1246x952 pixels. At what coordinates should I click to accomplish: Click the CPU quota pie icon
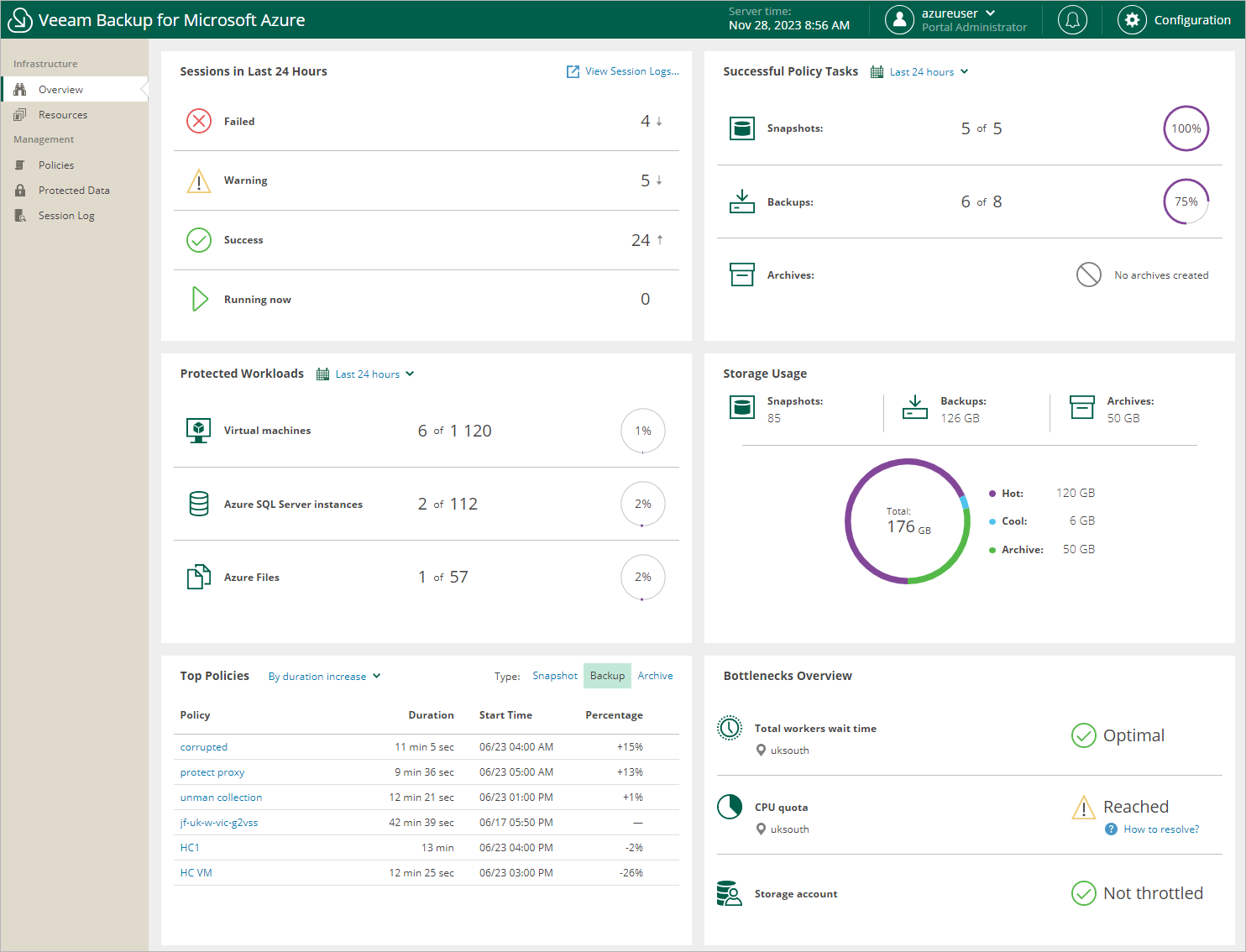(x=730, y=807)
